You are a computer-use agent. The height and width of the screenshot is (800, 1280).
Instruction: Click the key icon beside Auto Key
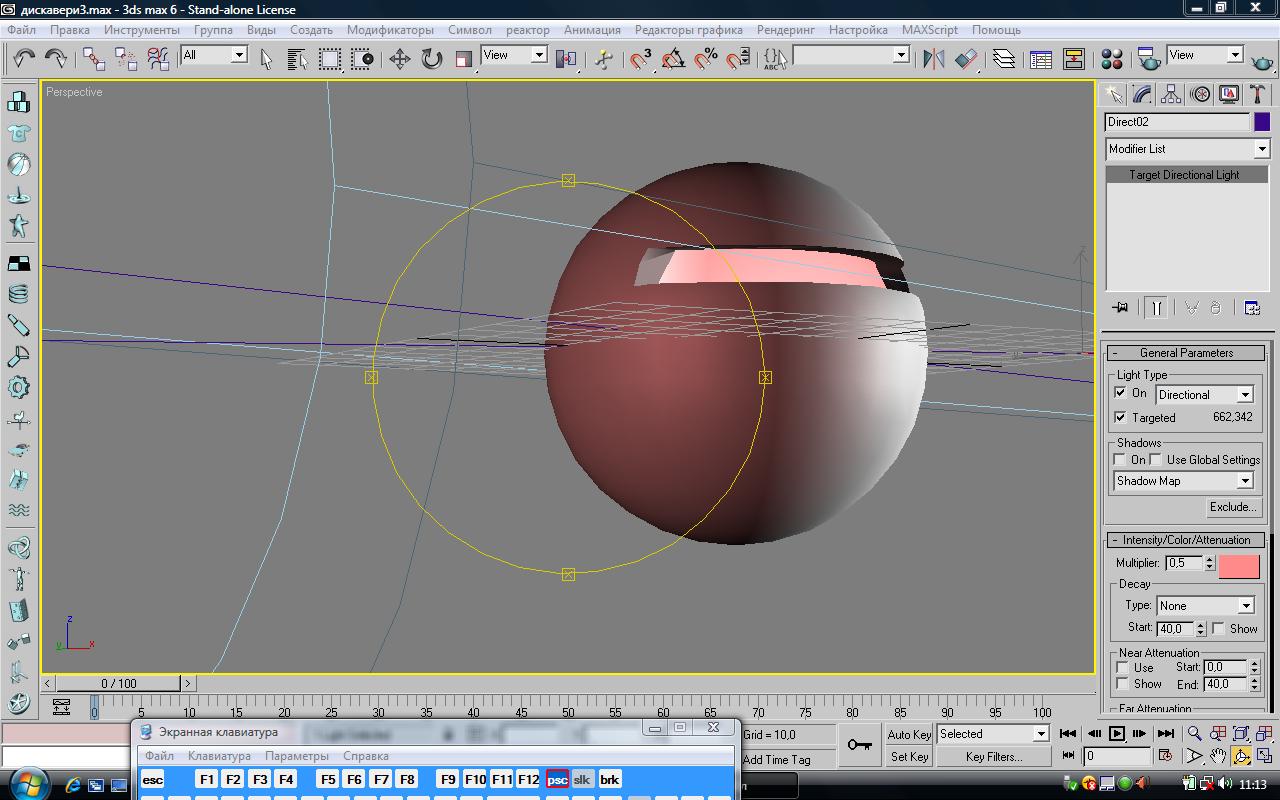[x=859, y=745]
